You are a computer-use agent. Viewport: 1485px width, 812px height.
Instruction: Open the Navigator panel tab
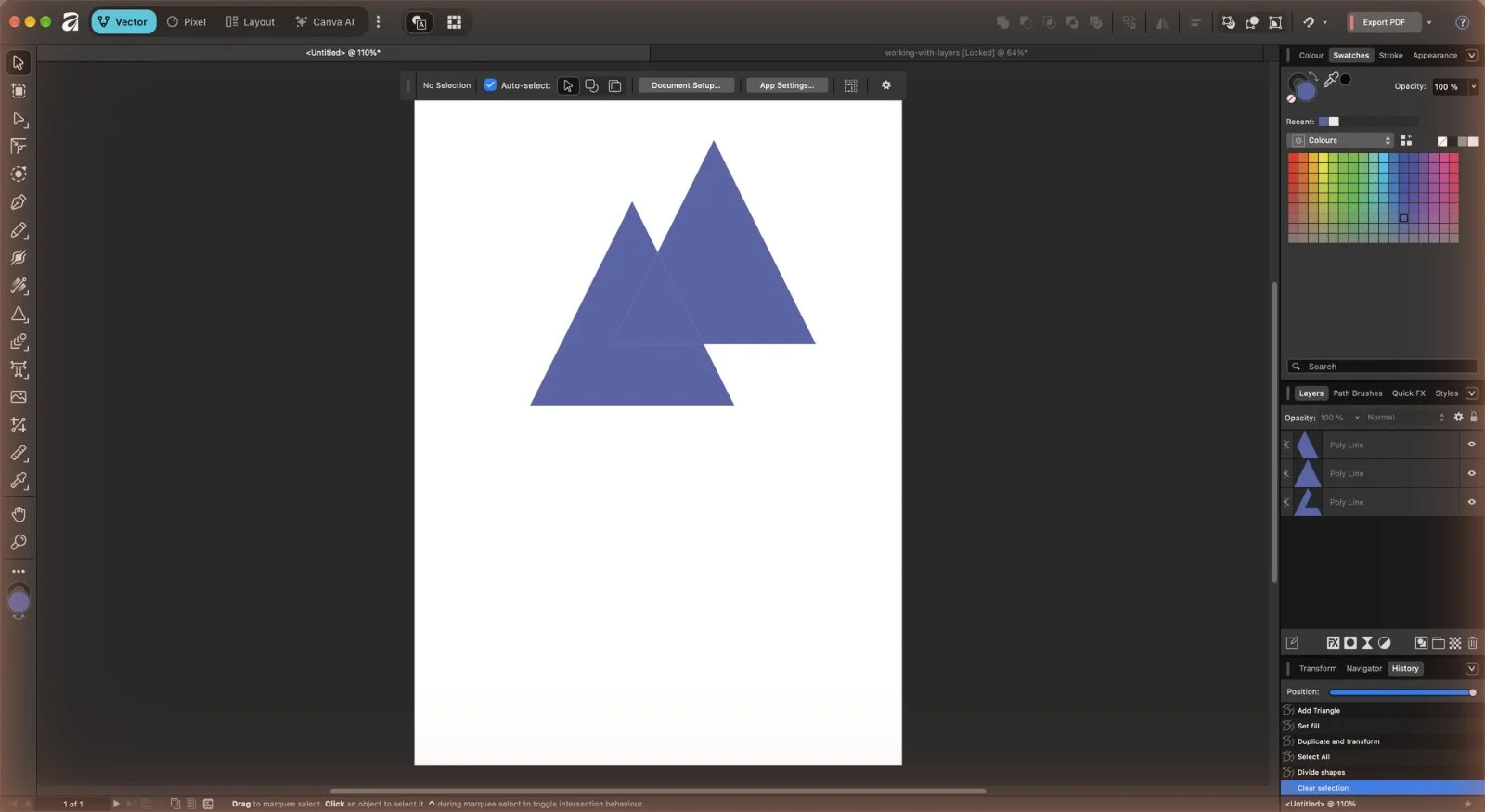click(x=1363, y=668)
